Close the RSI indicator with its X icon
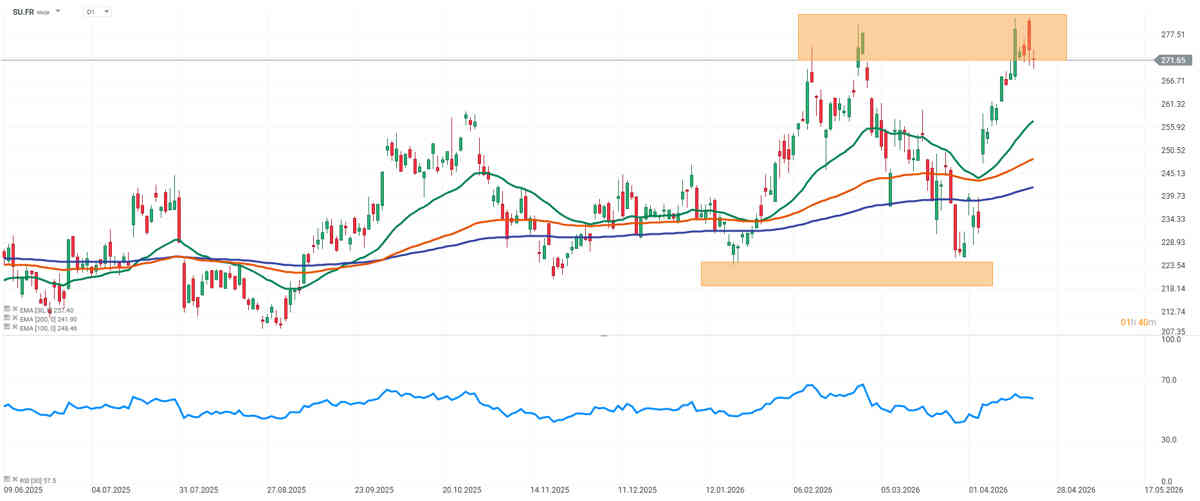1200x501 pixels. tap(14, 481)
